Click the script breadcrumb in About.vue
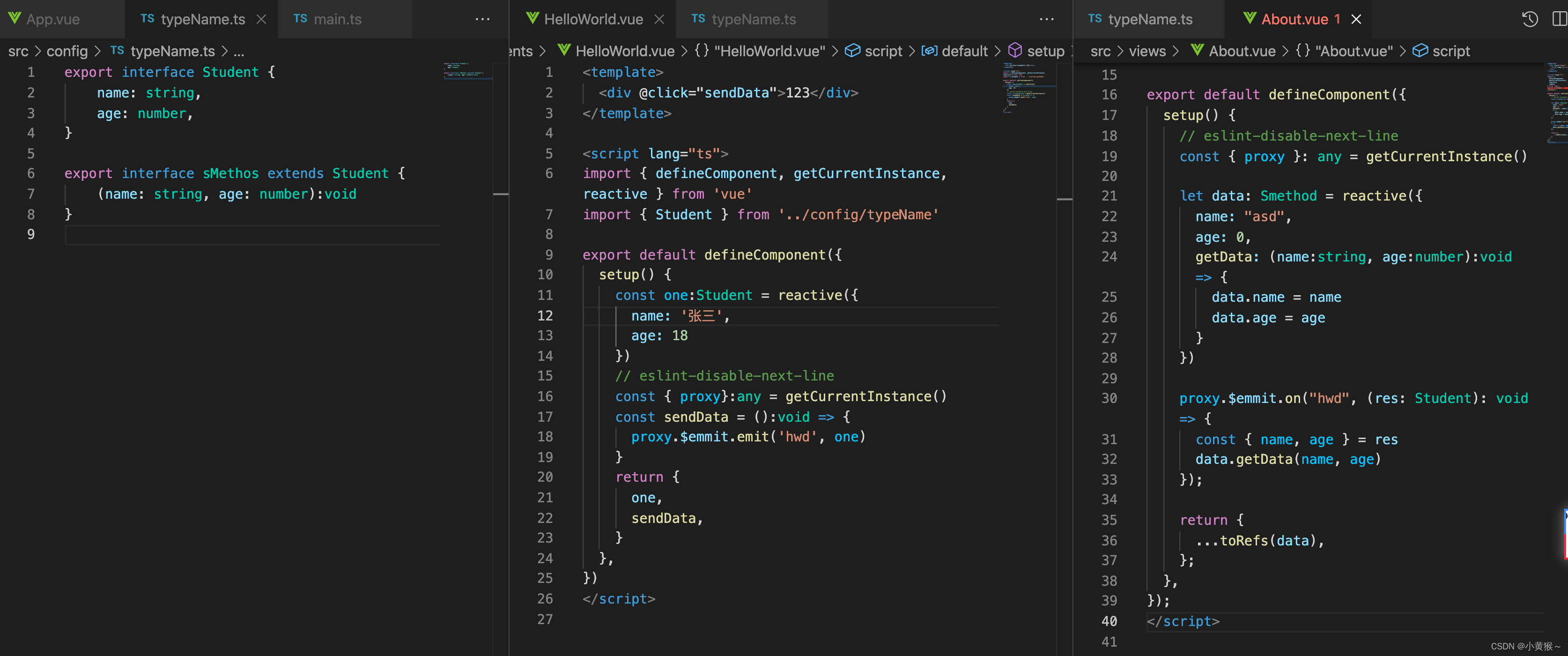 pos(1450,51)
